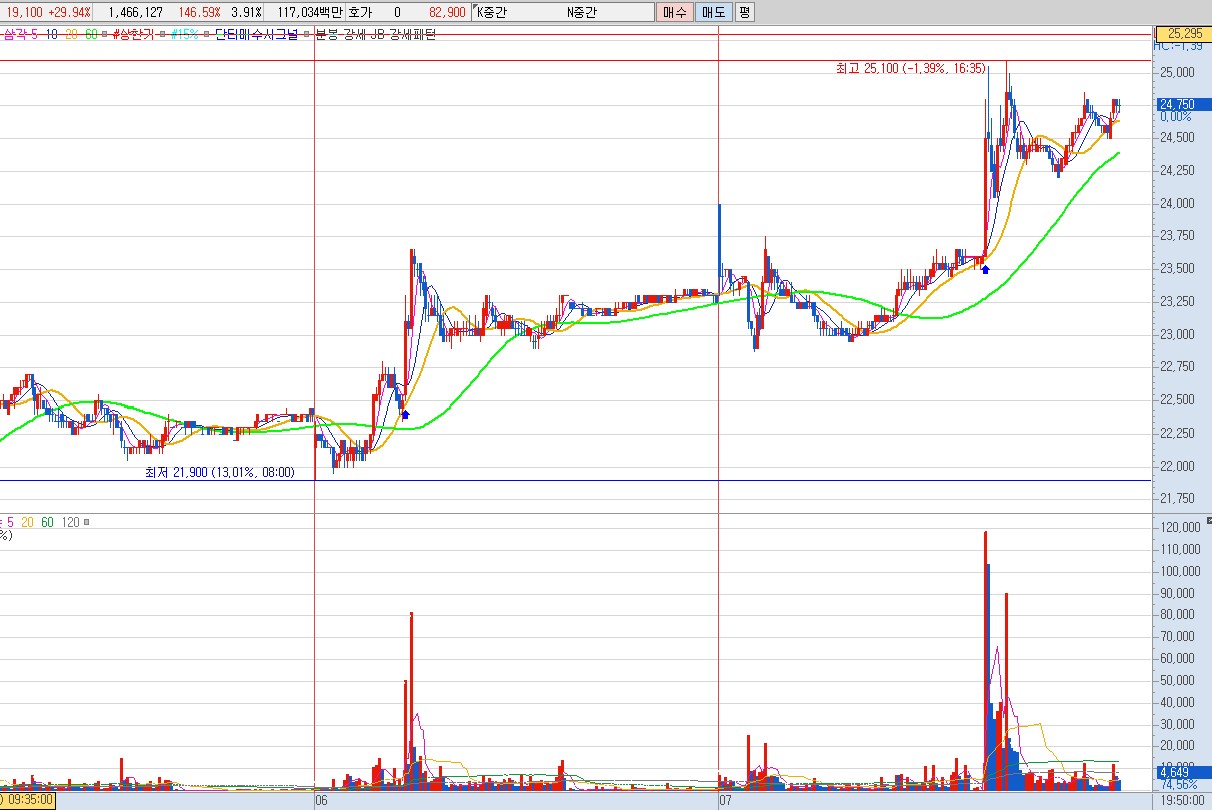1212x810 pixels.
Task: Click the 23,000 price axis label
Action: tap(1176, 335)
